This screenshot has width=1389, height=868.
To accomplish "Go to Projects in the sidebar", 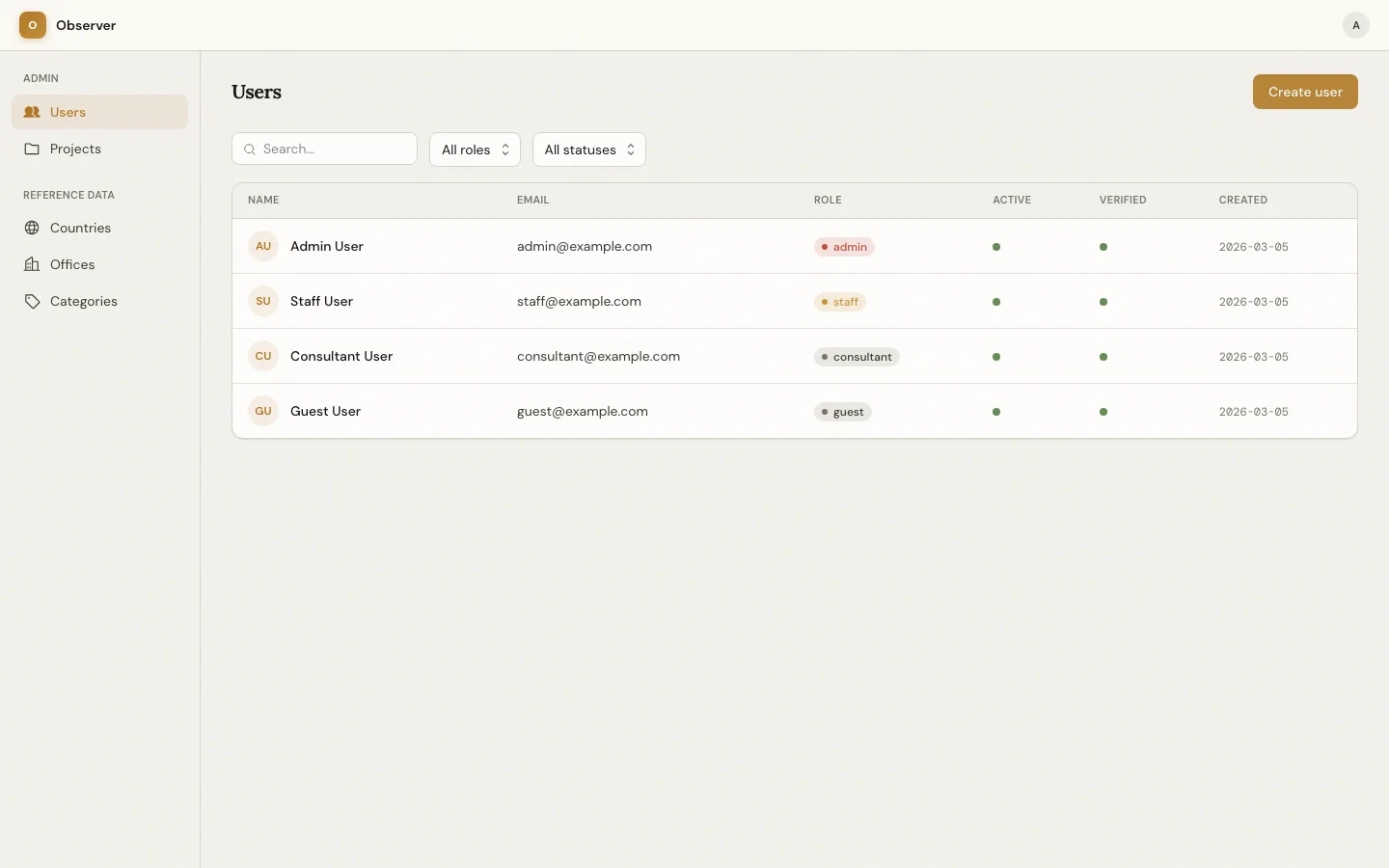I will pos(75,149).
